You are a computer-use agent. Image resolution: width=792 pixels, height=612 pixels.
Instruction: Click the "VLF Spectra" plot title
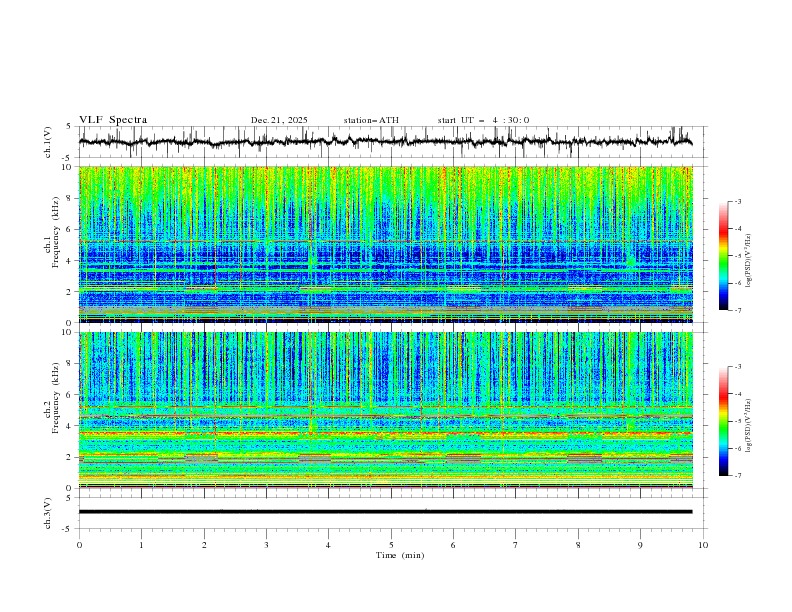[113, 120]
